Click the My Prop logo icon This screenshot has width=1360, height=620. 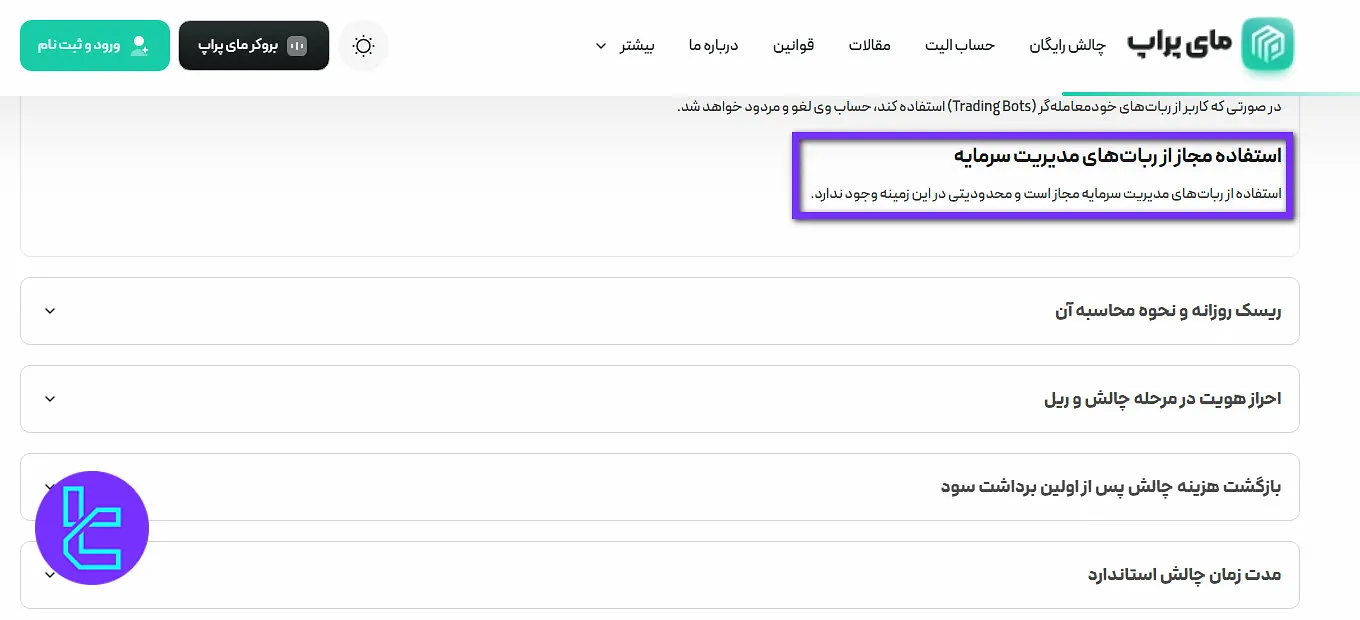click(1268, 44)
